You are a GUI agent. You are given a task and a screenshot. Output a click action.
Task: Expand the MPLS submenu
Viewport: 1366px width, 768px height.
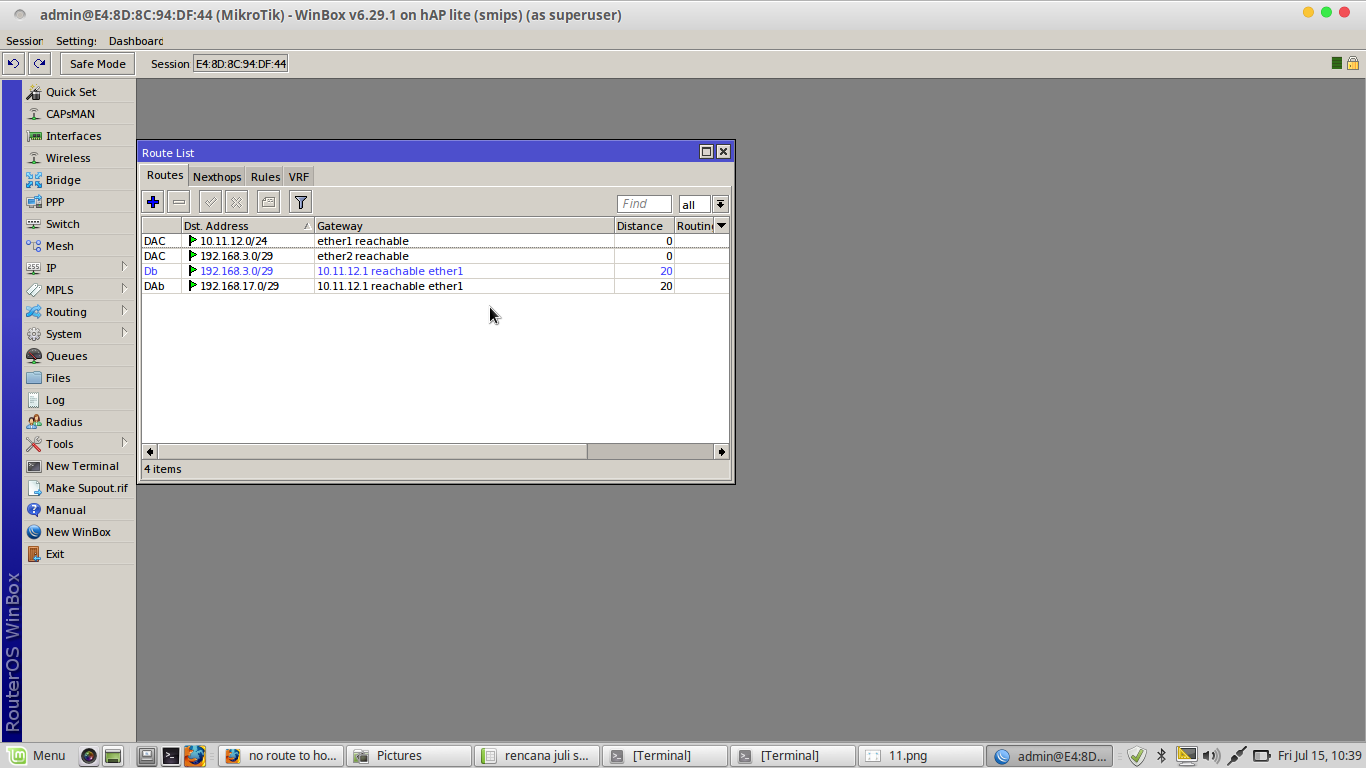point(78,290)
